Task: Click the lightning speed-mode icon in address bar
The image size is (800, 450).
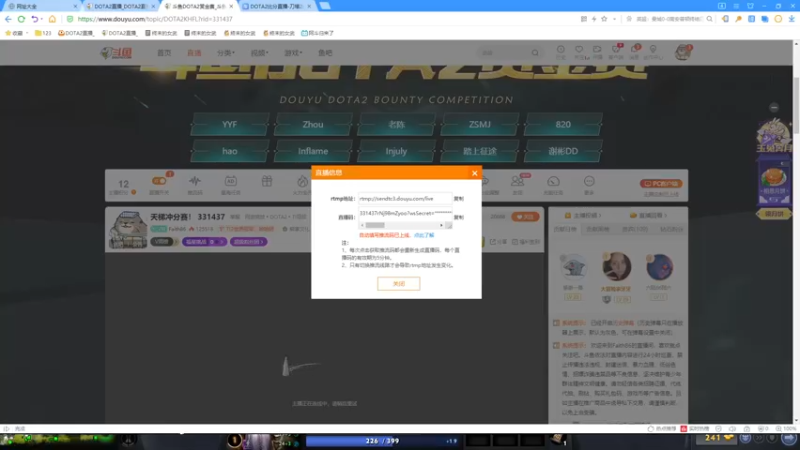Action: click(594, 19)
